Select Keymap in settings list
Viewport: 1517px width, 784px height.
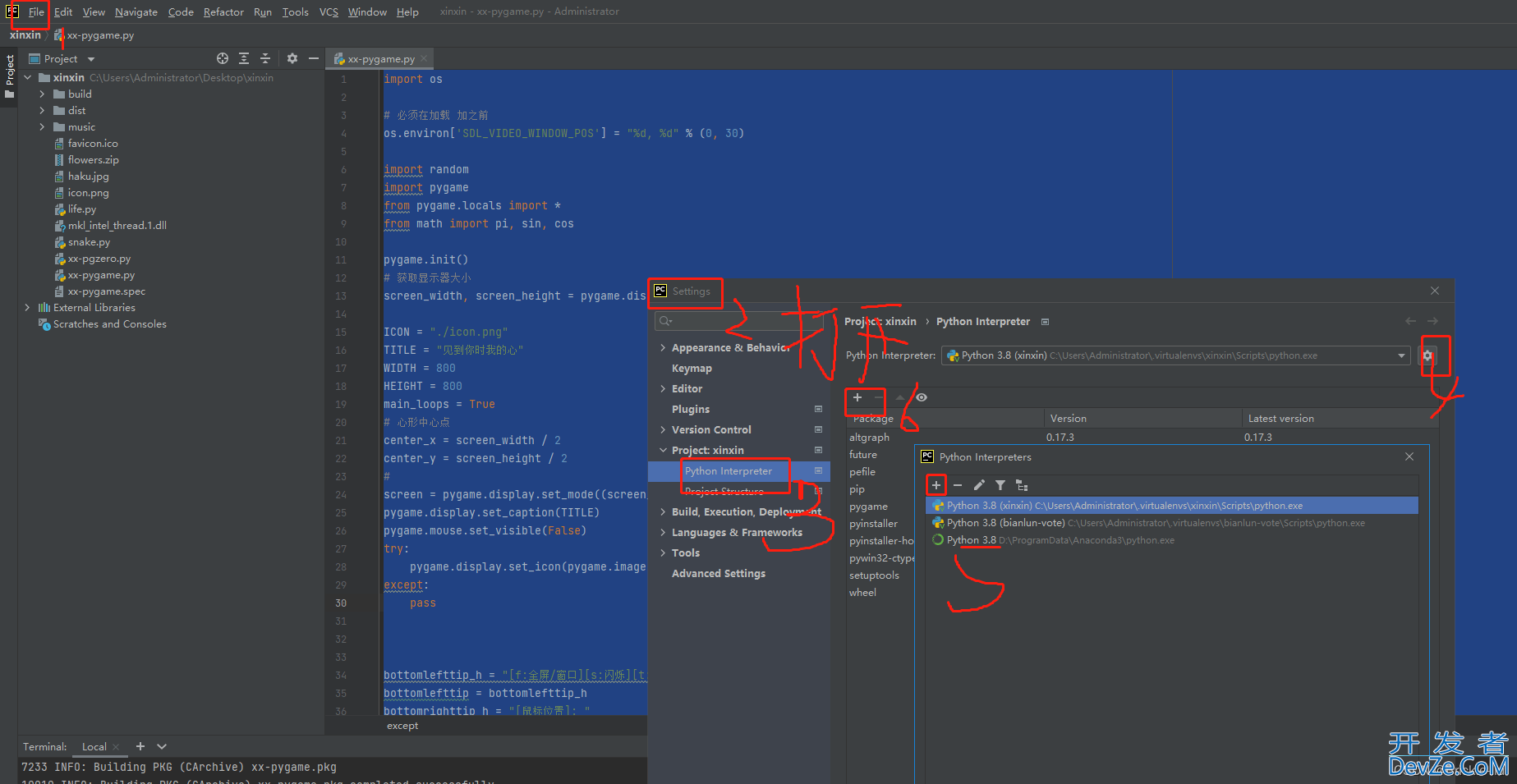[692, 369]
